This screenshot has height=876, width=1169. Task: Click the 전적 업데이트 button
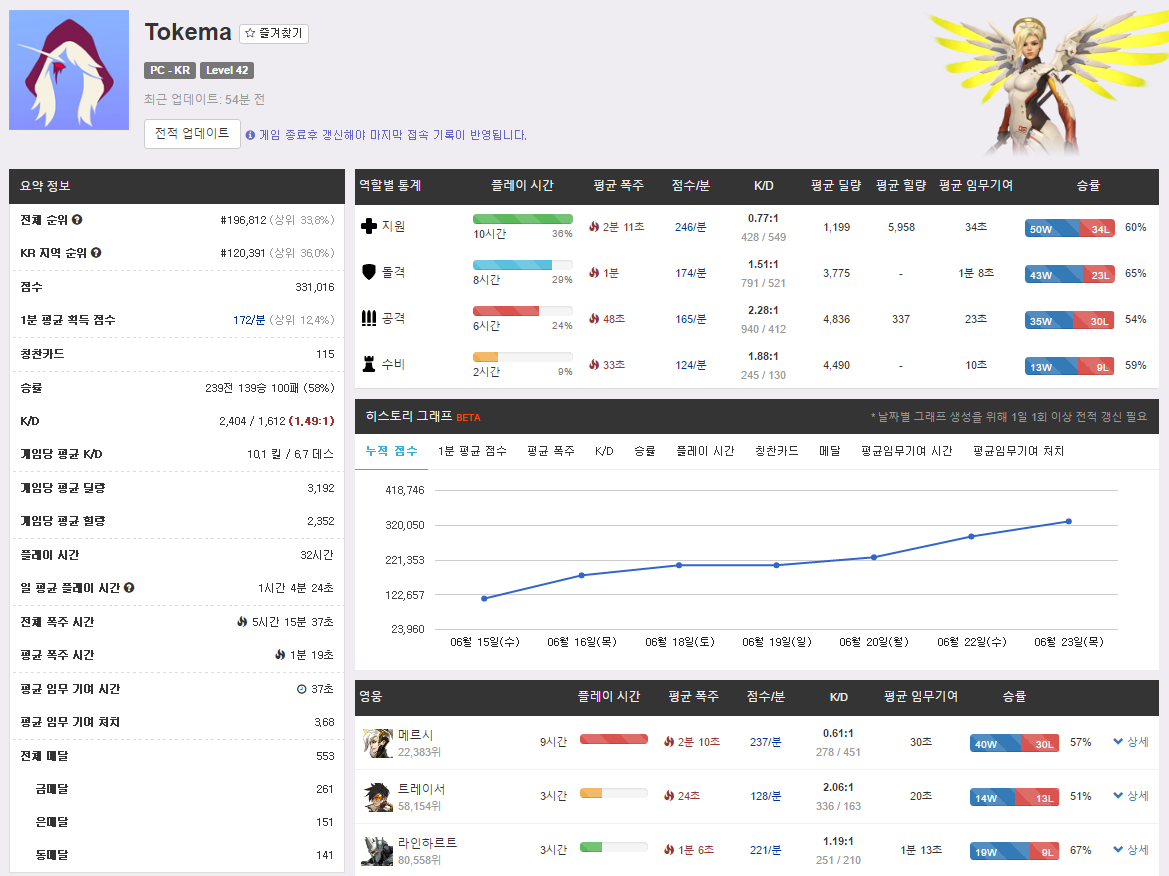point(192,133)
